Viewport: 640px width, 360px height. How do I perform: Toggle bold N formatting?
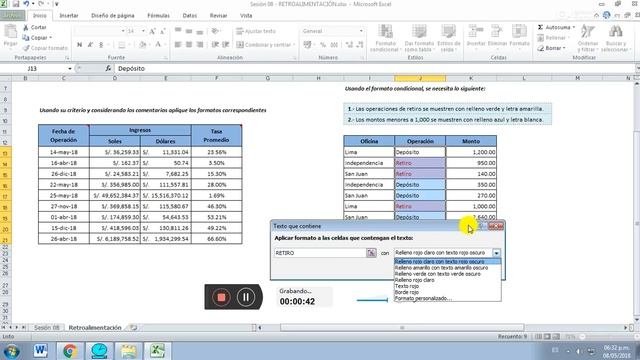[79, 44]
